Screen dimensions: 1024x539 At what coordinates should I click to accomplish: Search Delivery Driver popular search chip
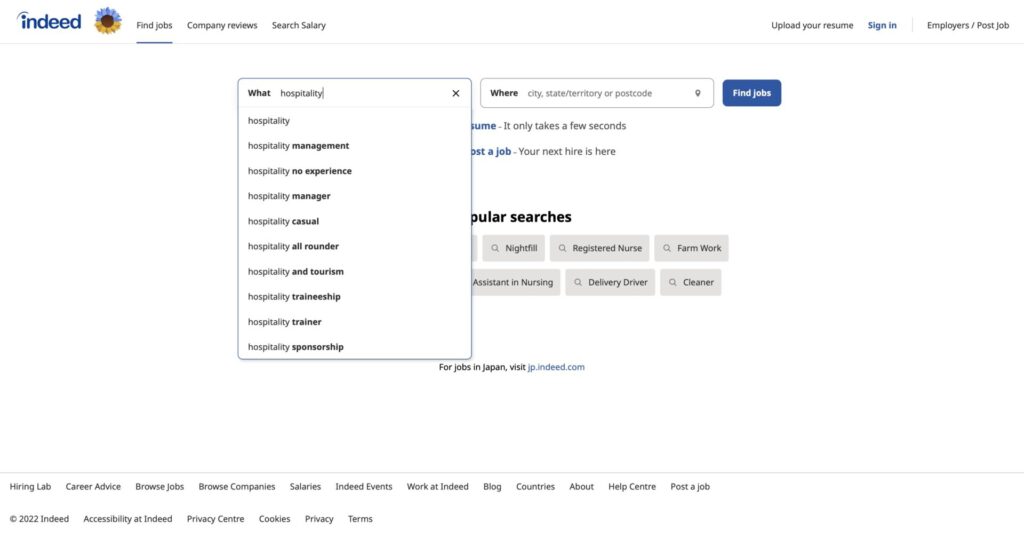click(x=610, y=282)
